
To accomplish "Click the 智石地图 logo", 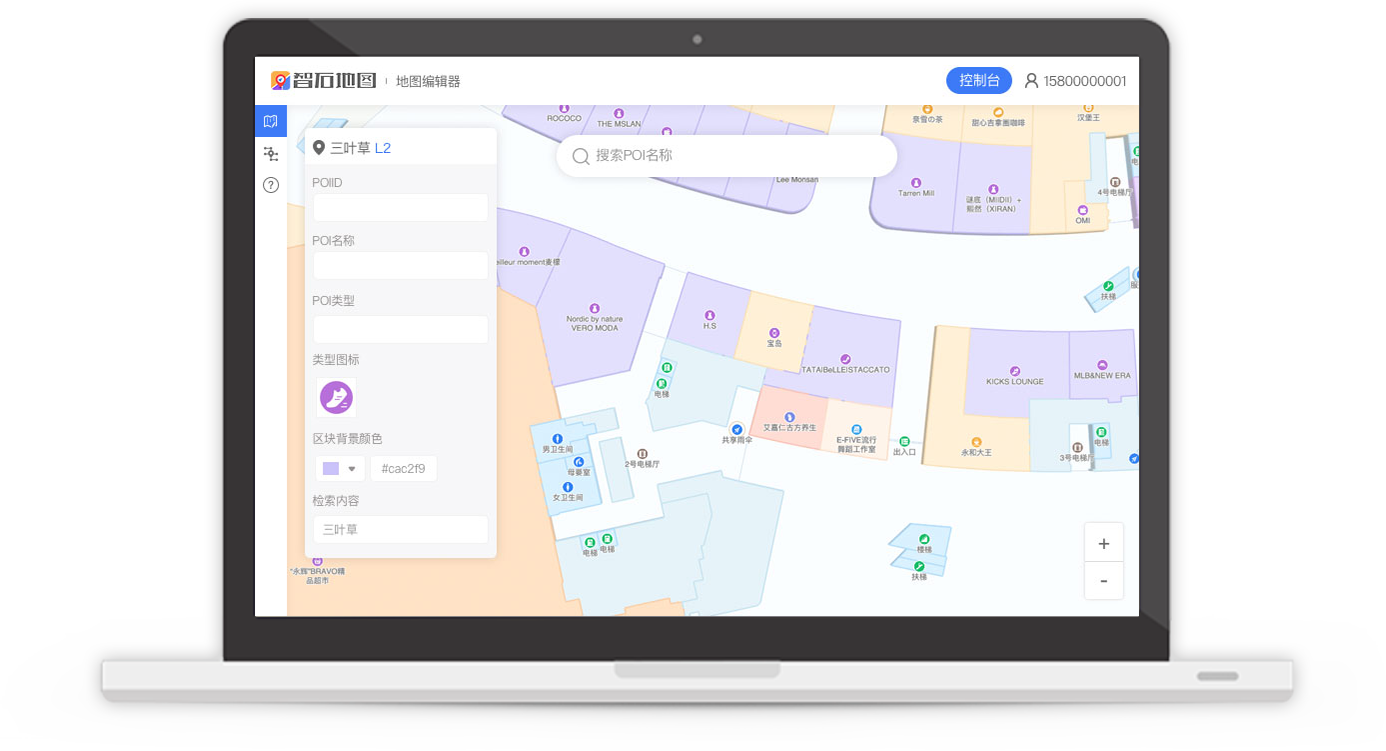I will point(323,81).
